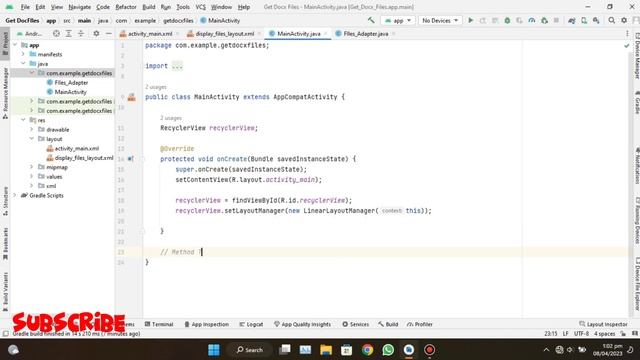
Task: Toggle the Gradle panel on right edge
Action: 636,103
